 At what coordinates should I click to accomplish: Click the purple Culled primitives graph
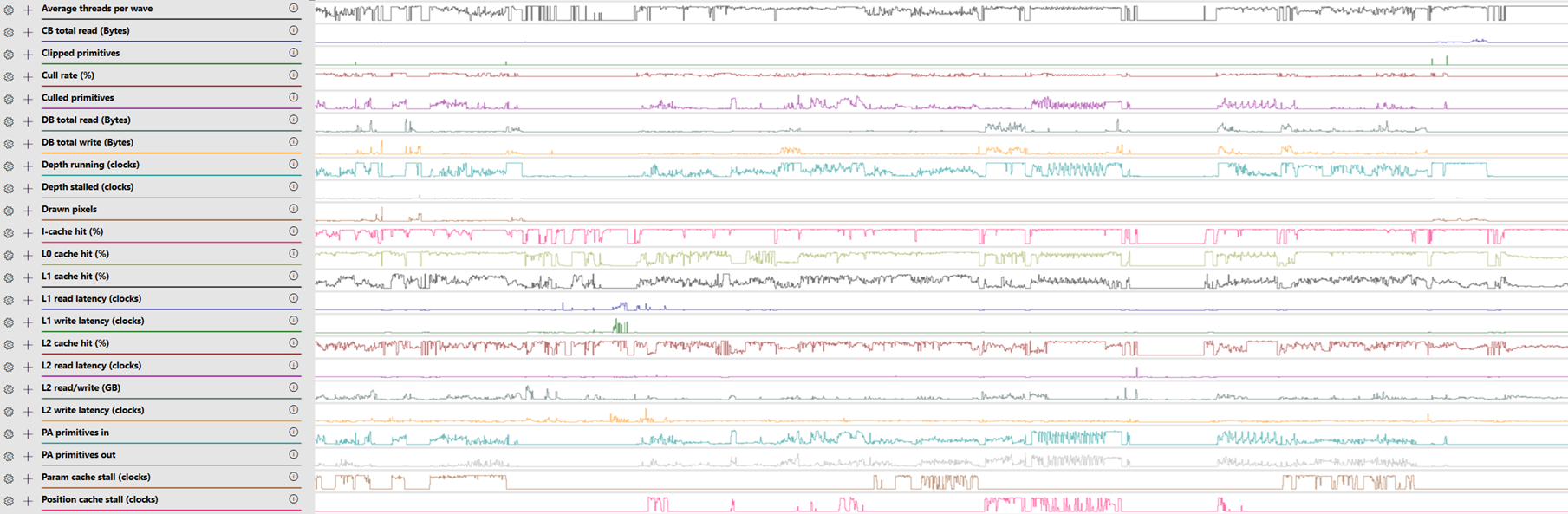pos(940,104)
